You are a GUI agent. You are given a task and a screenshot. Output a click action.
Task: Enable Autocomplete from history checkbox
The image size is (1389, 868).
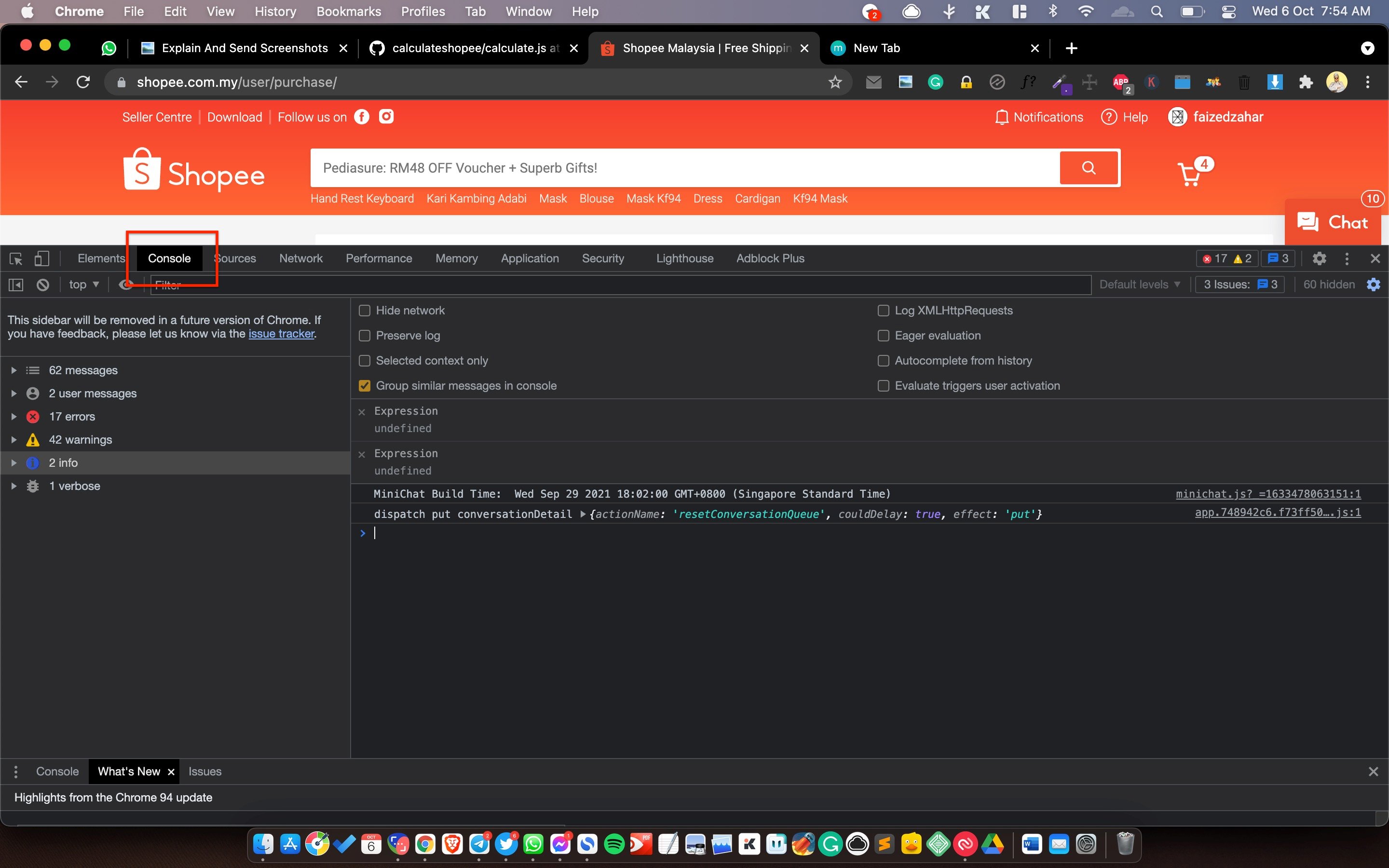(884, 361)
